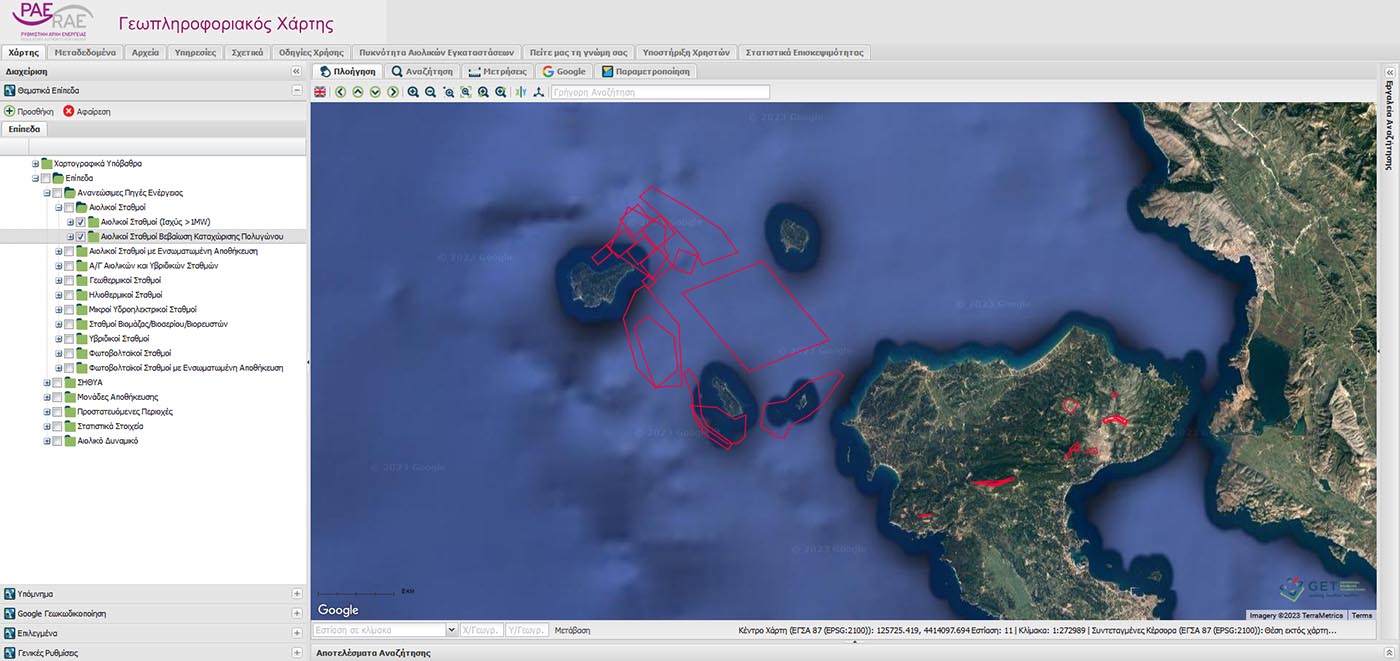Switch to the Μεταδεδομένα tab
The image size is (1400, 661).
click(x=85, y=52)
